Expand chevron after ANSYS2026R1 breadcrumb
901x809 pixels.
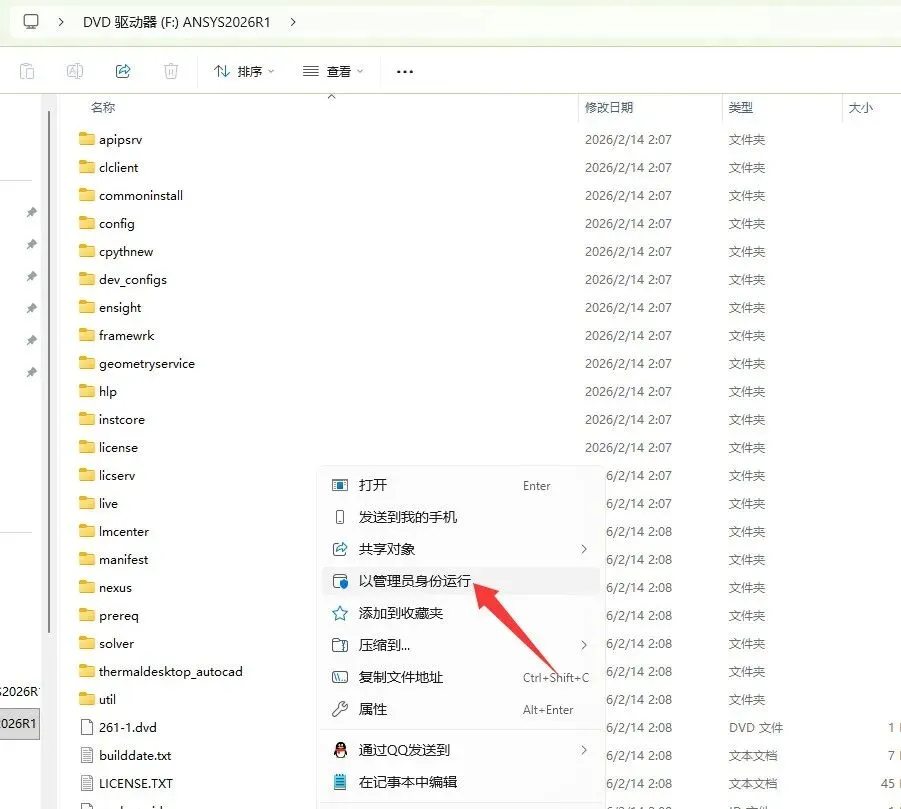tap(293, 22)
